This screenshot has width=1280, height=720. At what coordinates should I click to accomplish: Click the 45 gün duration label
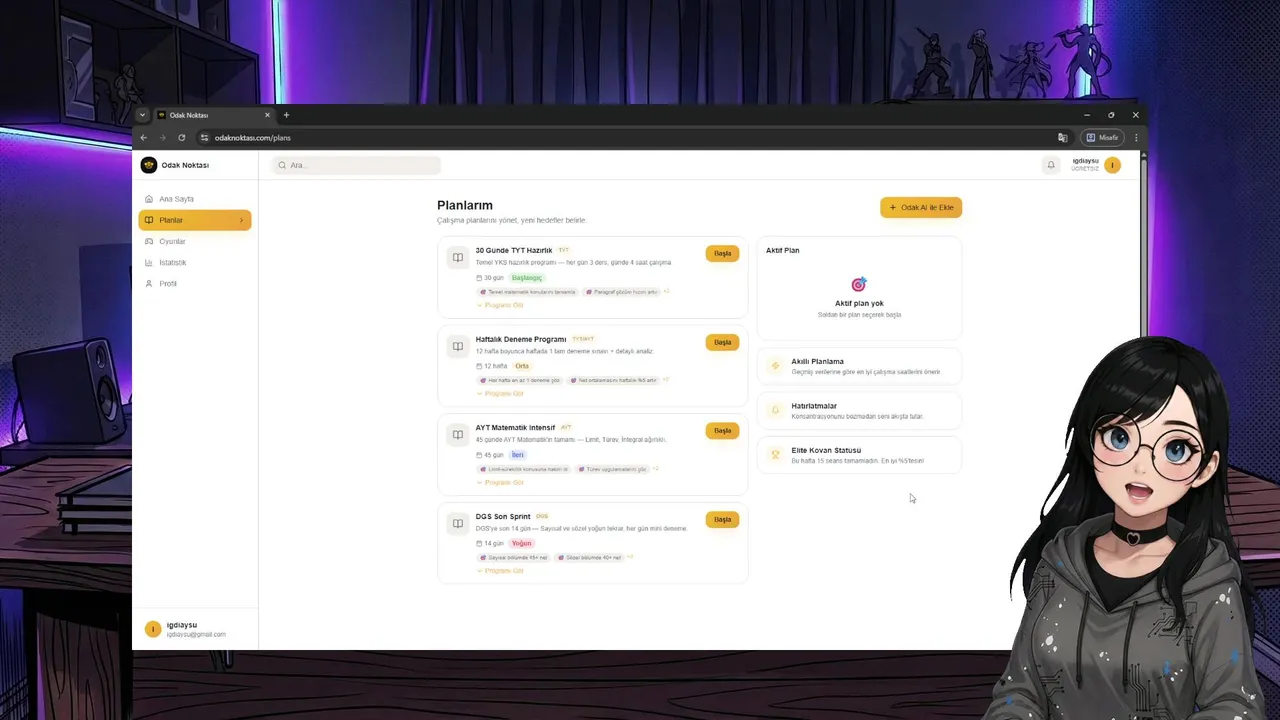click(x=490, y=455)
